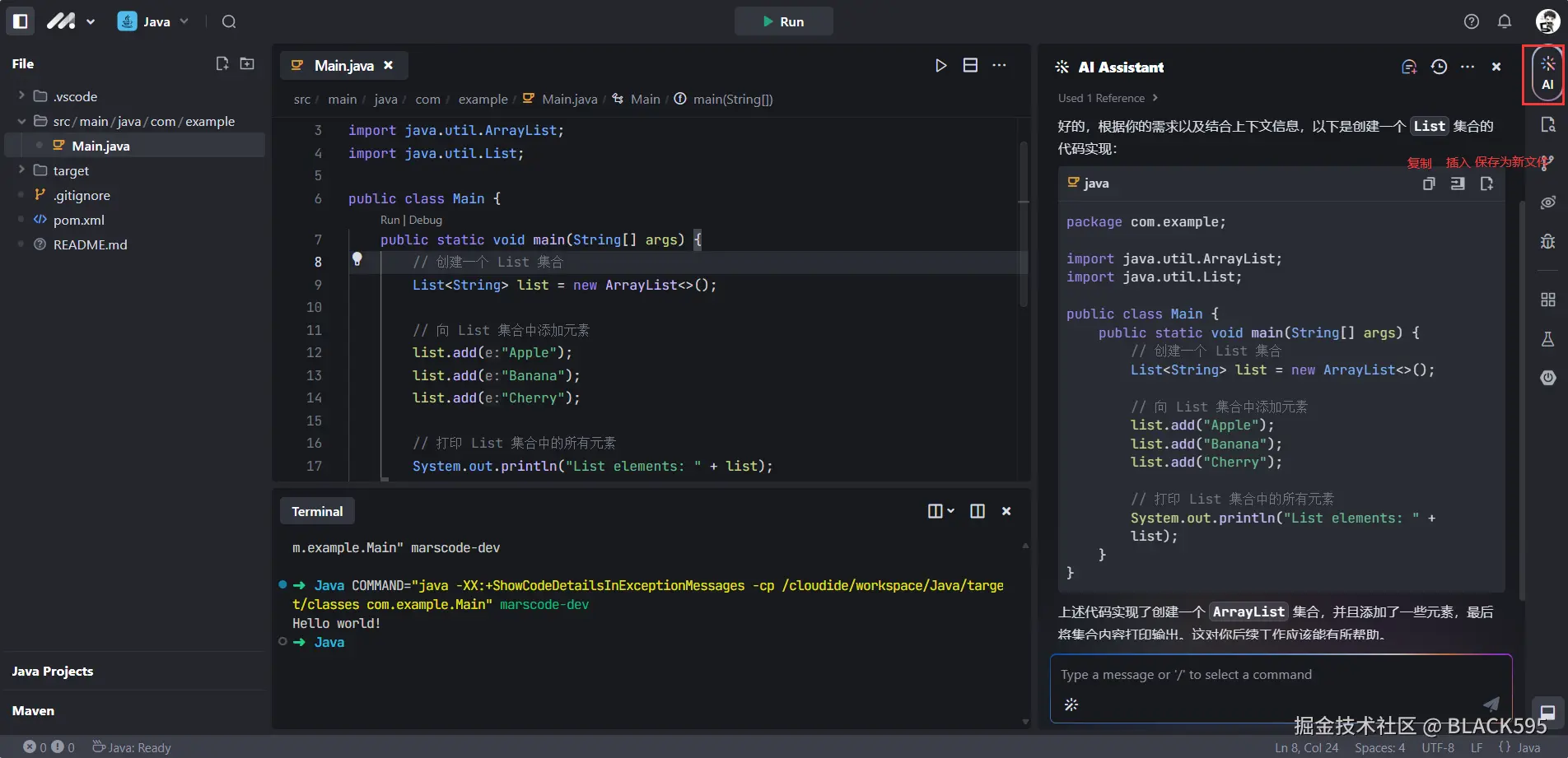Select the Main.java editor tab
Image resolution: width=1568 pixels, height=758 pixels.
point(343,65)
